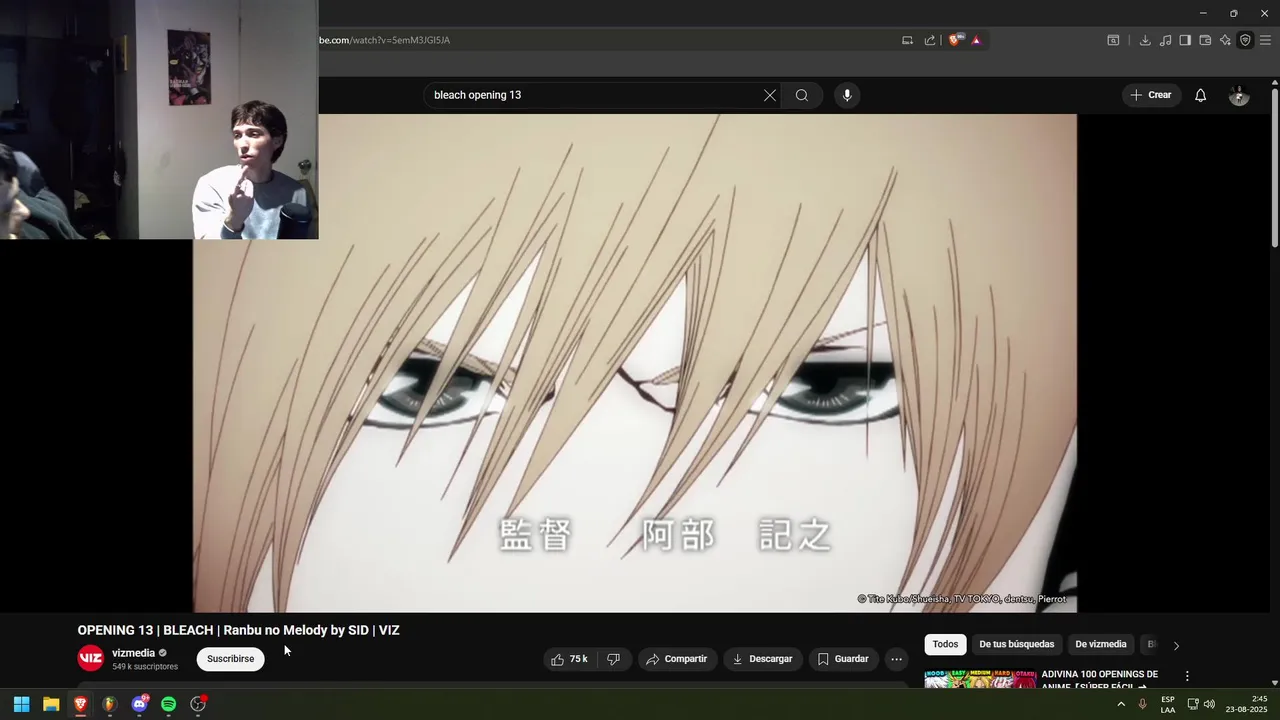Dislike the video
The image size is (1280, 720).
click(614, 659)
